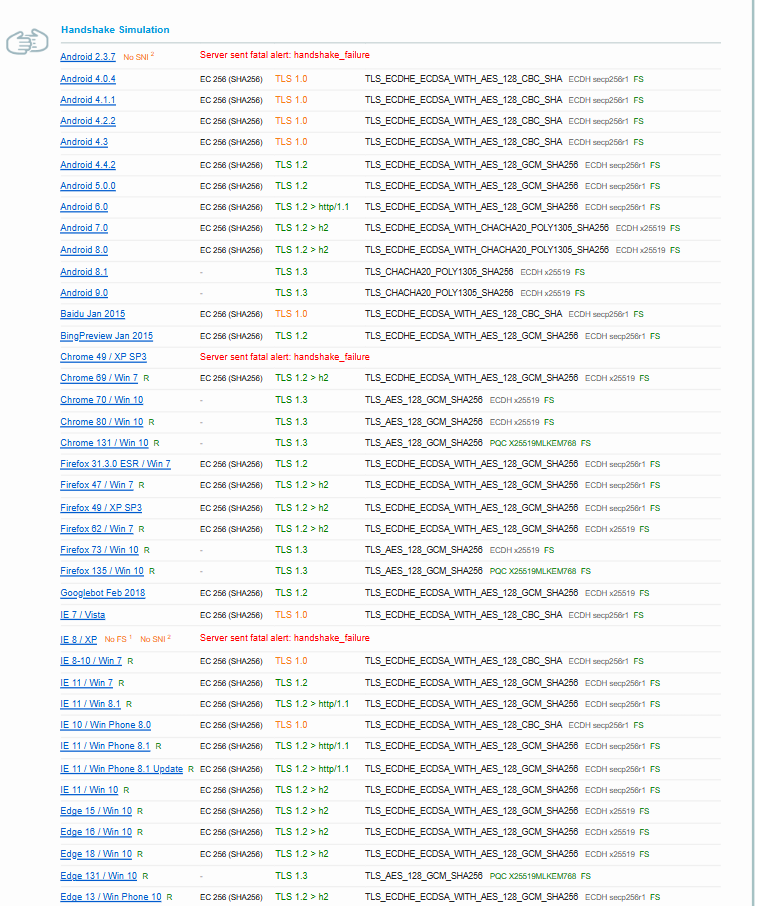767x906 pixels.
Task: Open the Android 4.1.1 client link
Action: (88, 99)
